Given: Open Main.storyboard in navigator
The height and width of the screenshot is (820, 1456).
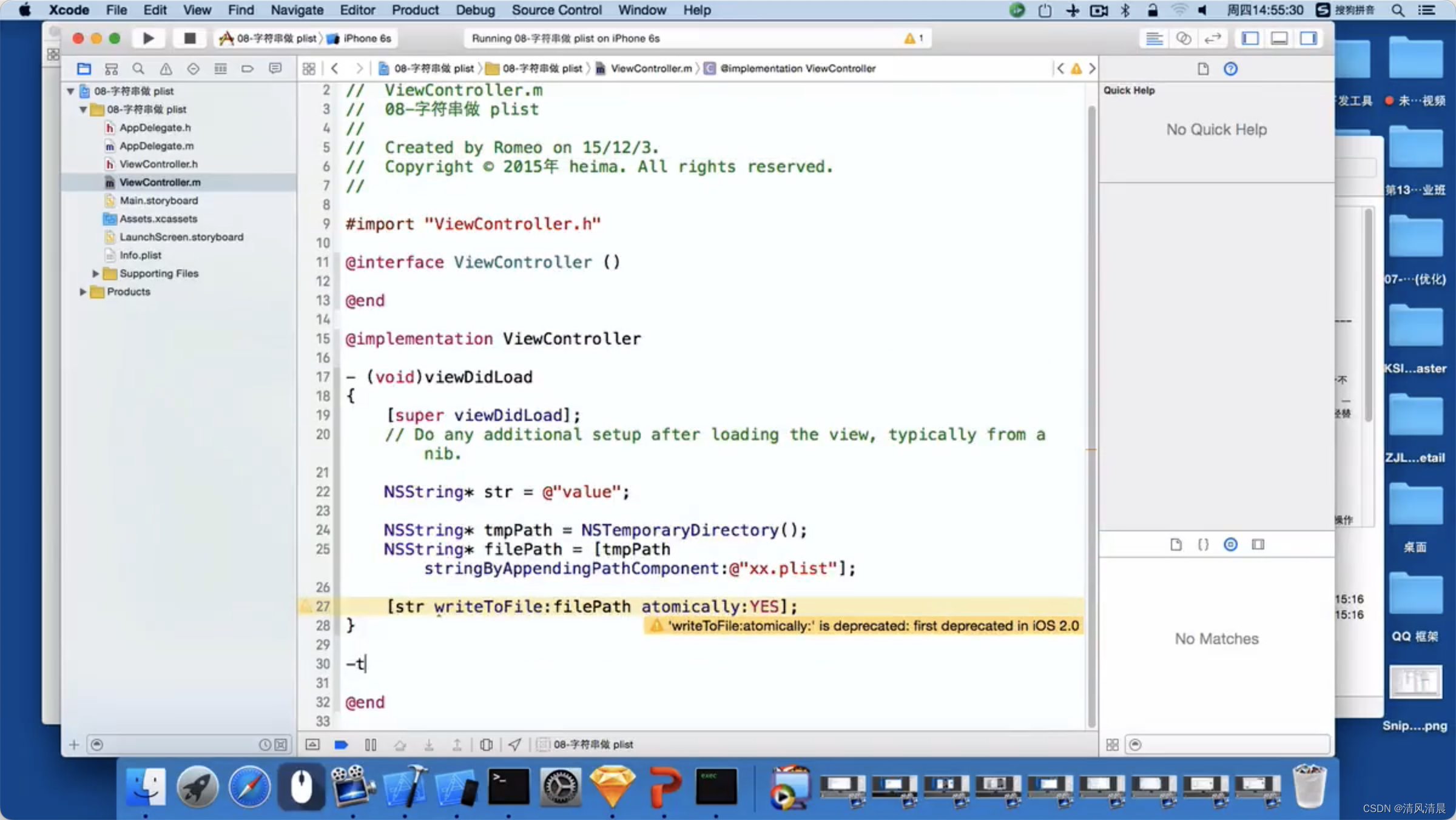Looking at the screenshot, I should 158,200.
